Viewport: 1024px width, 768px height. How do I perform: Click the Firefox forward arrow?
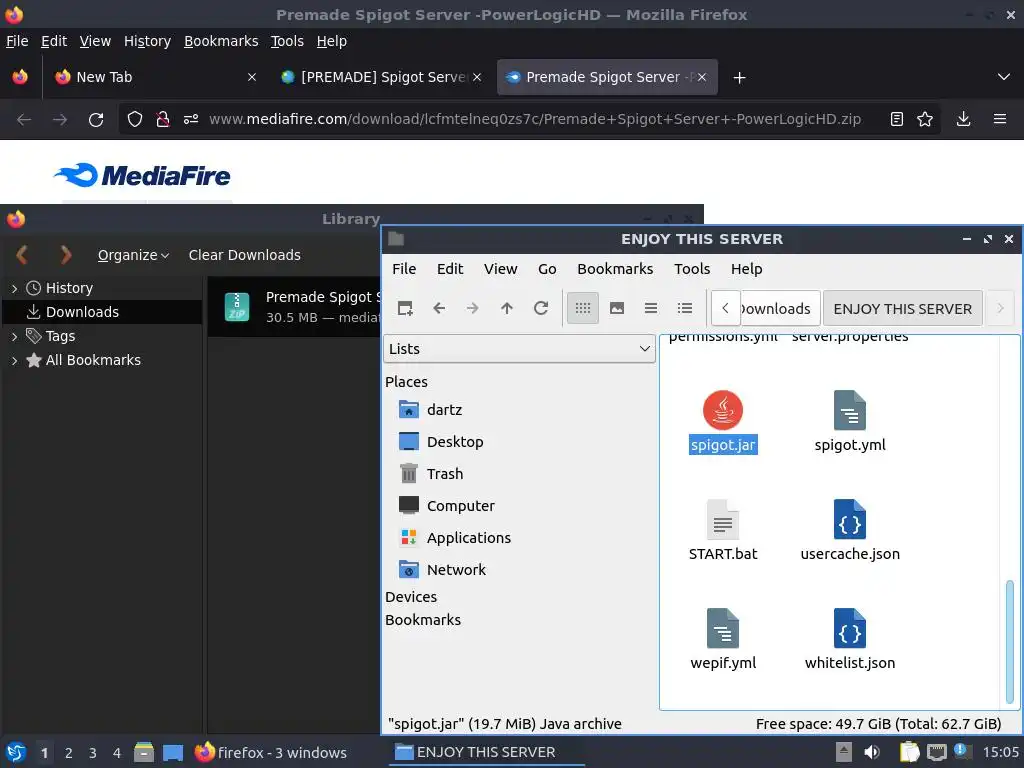(x=60, y=120)
